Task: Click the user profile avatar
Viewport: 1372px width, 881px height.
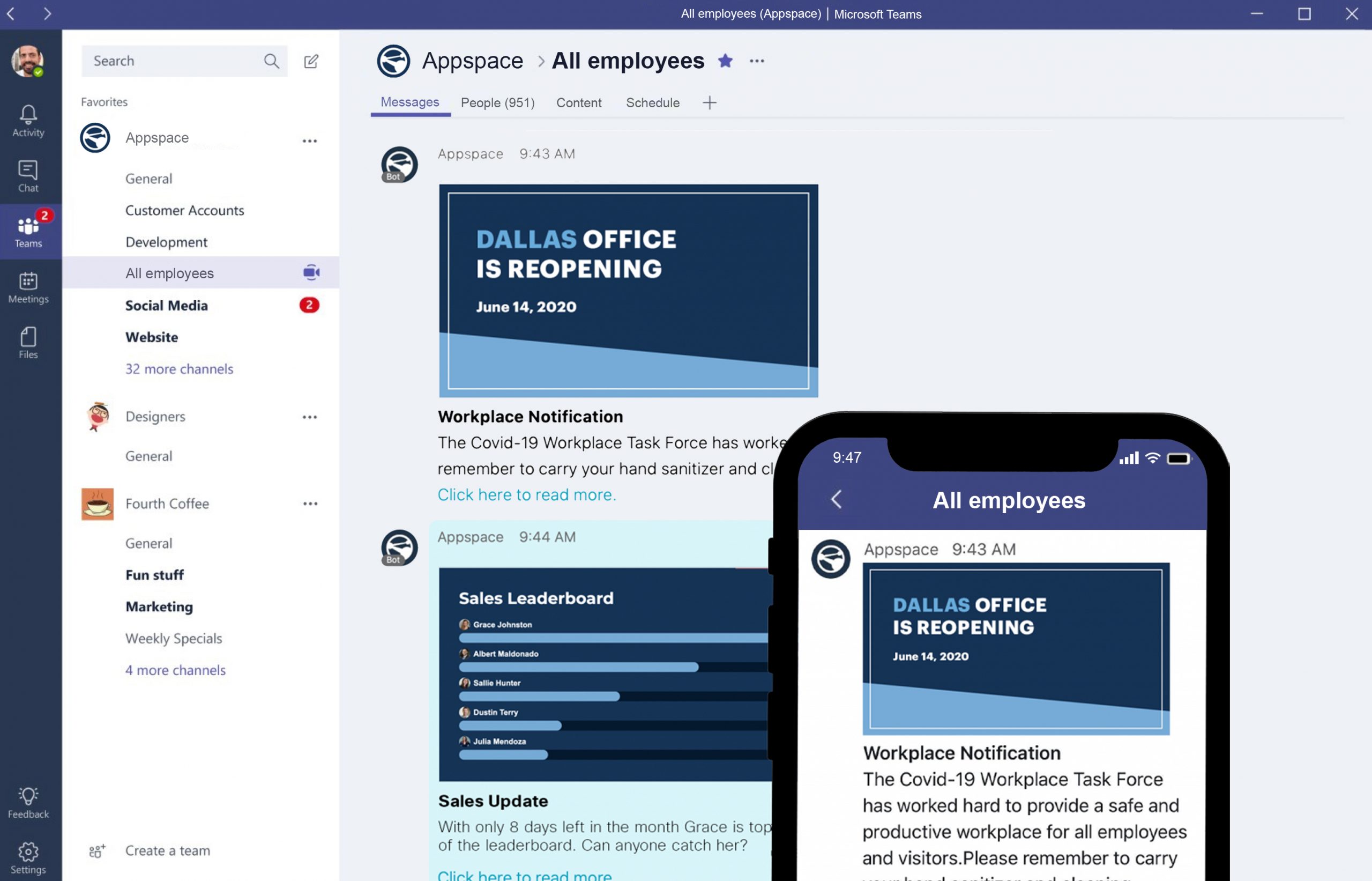Action: tap(27, 61)
